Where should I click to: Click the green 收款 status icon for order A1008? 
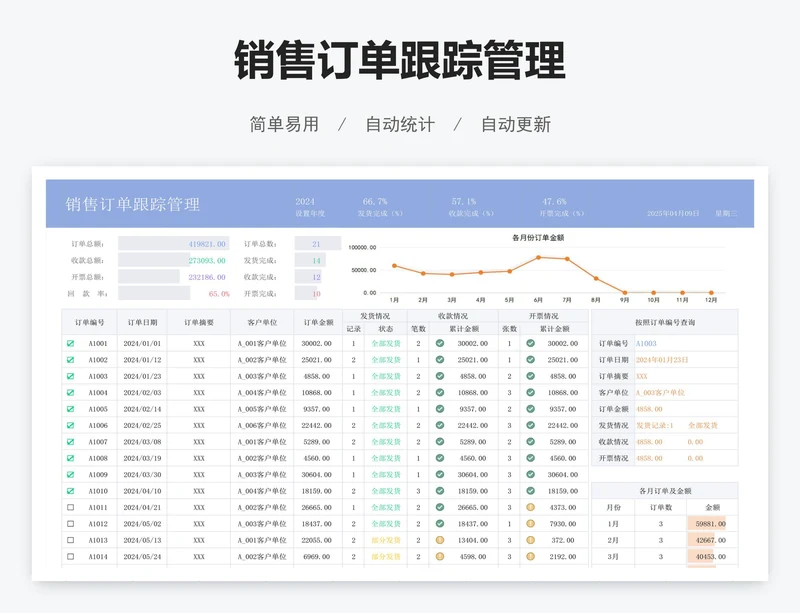click(x=440, y=458)
